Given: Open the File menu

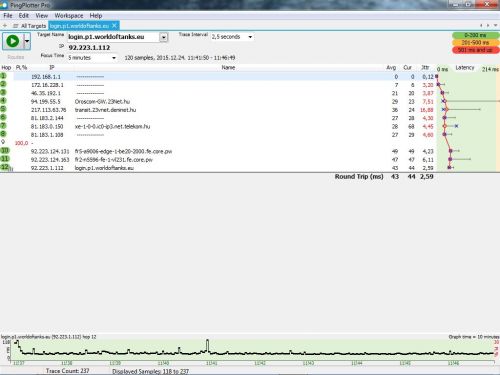Looking at the screenshot, I should (8, 16).
